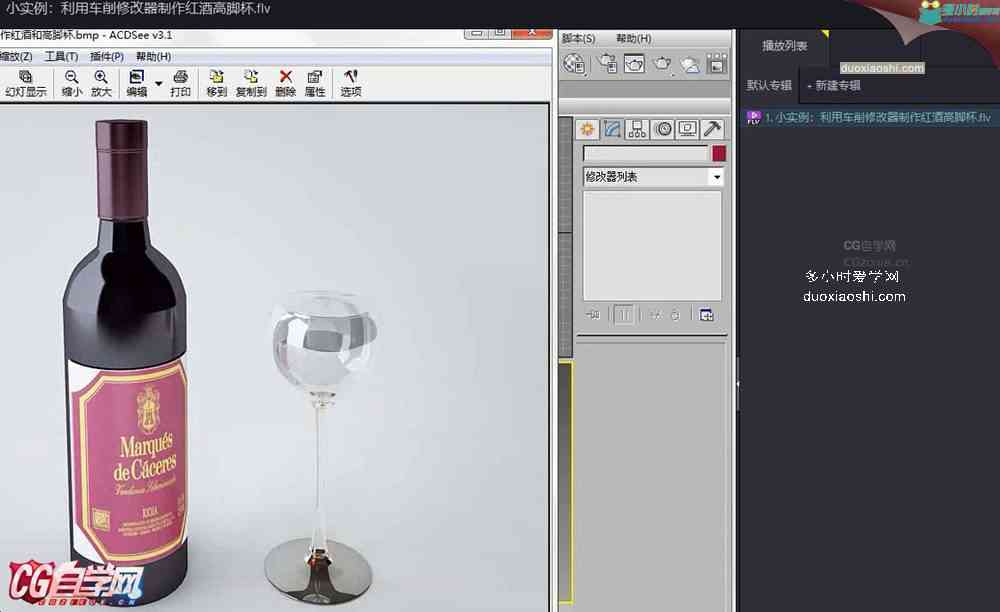The image size is (1000, 612).
Task: Select the 播放列表 playlist tab
Action: tap(784, 46)
